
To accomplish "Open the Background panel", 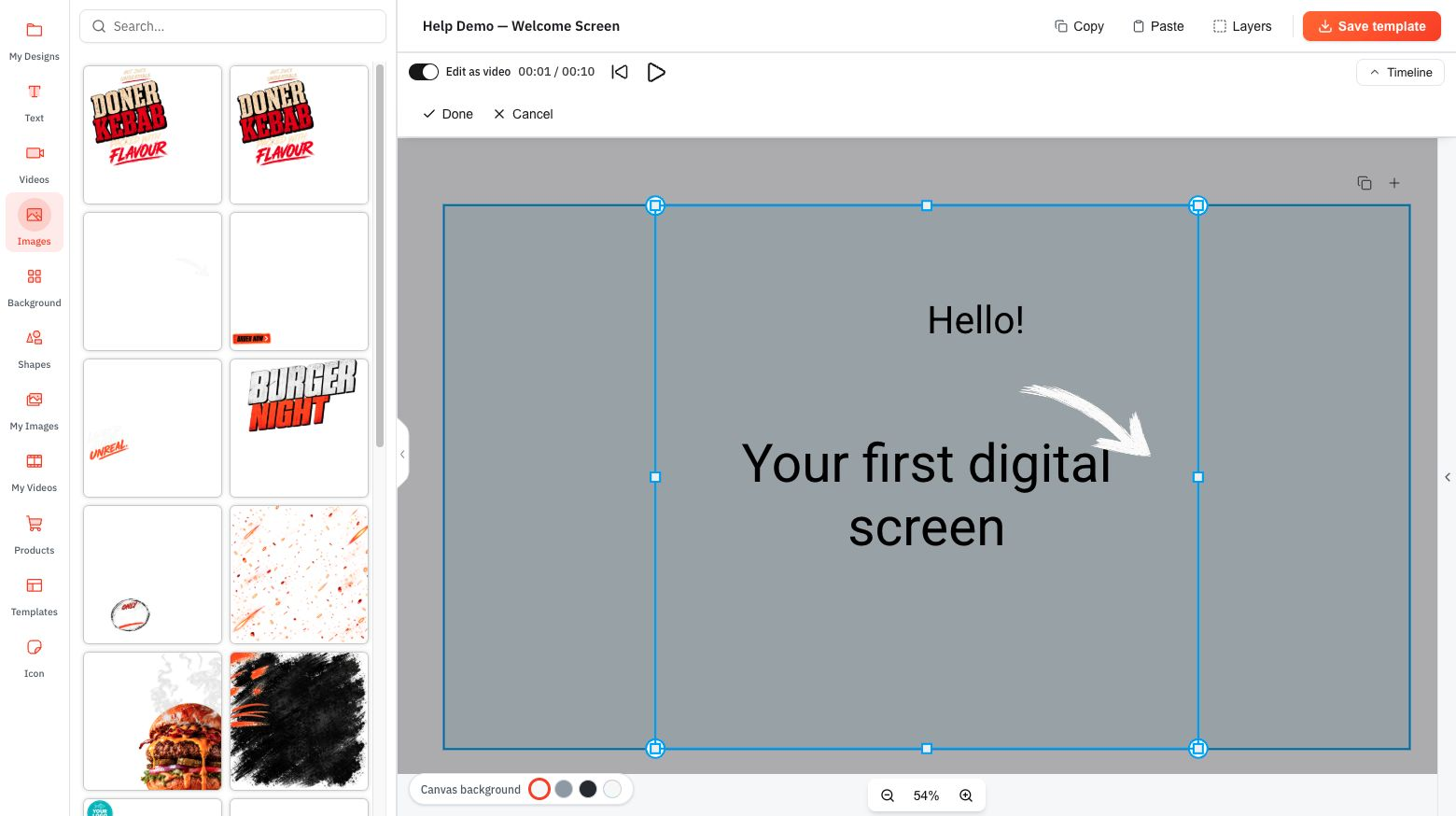I will coord(35,287).
